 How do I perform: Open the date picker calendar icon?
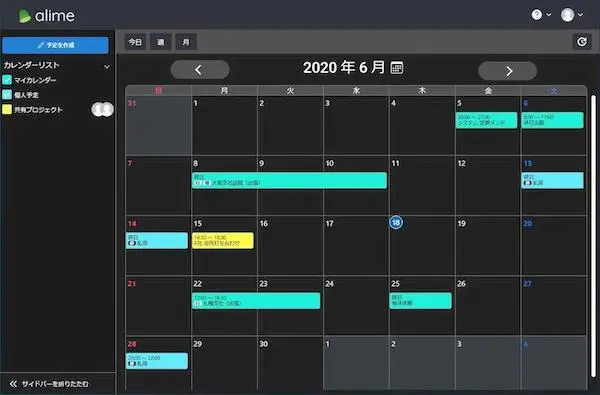pyautogui.click(x=397, y=68)
